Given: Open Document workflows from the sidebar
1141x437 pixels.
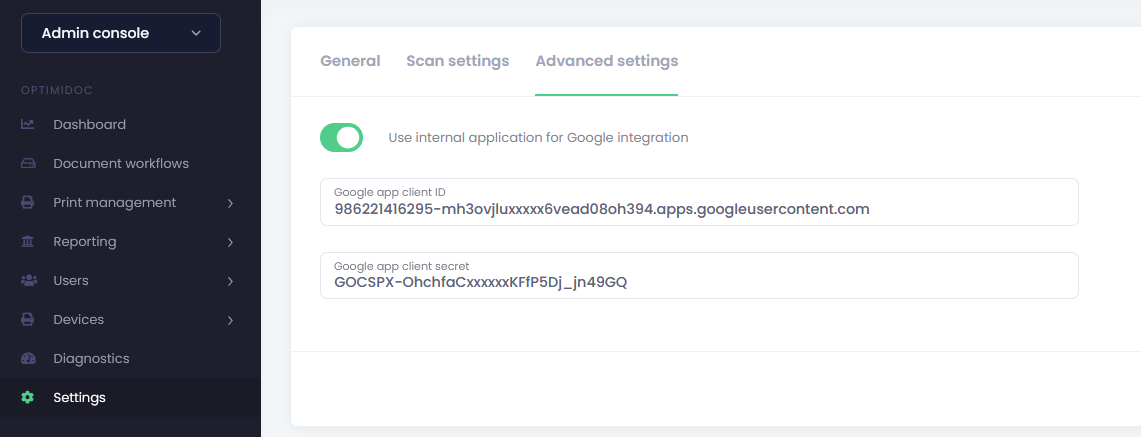Looking at the screenshot, I should [120, 164].
